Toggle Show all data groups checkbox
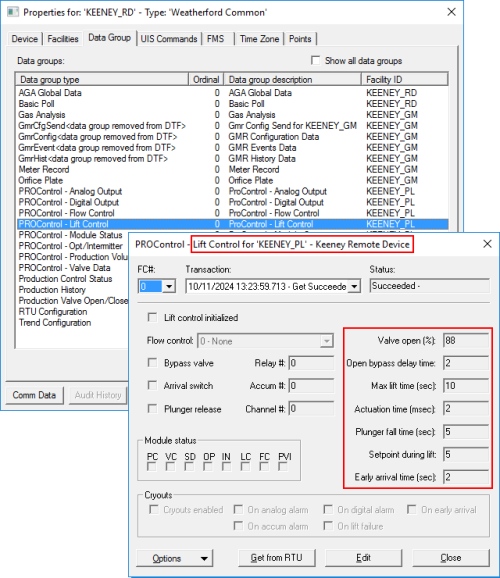The width and height of the screenshot is (500, 578). 316,60
